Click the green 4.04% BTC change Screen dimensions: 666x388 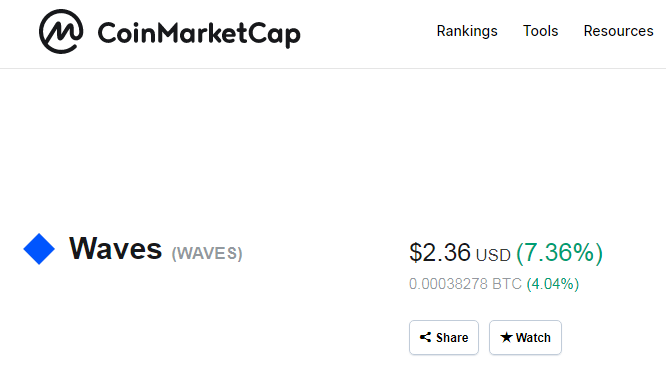pos(553,284)
